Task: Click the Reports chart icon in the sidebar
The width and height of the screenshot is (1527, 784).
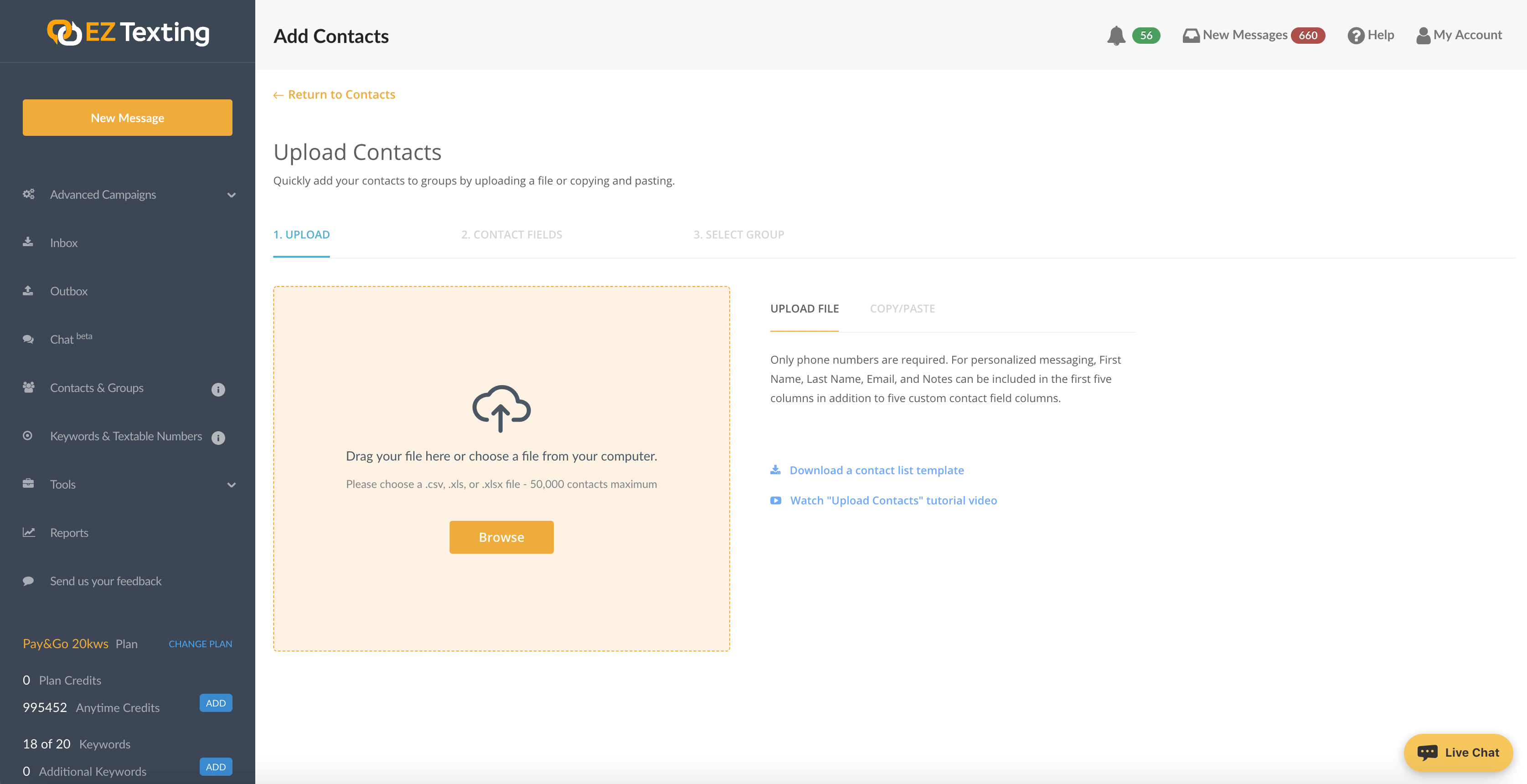Action: (28, 532)
